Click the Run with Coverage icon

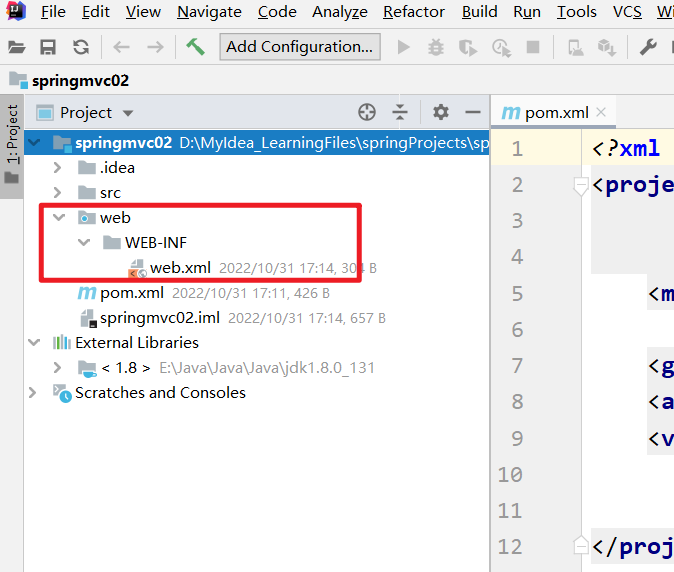click(468, 48)
